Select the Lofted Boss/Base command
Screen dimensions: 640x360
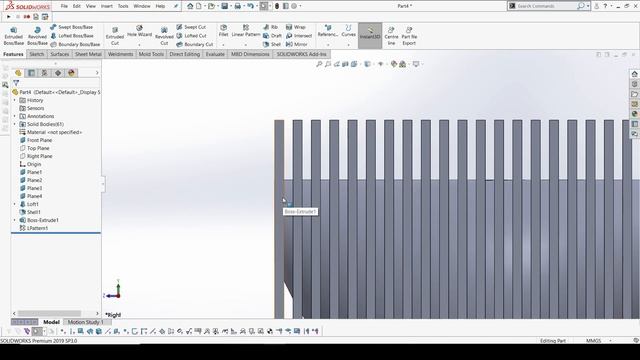(72, 36)
